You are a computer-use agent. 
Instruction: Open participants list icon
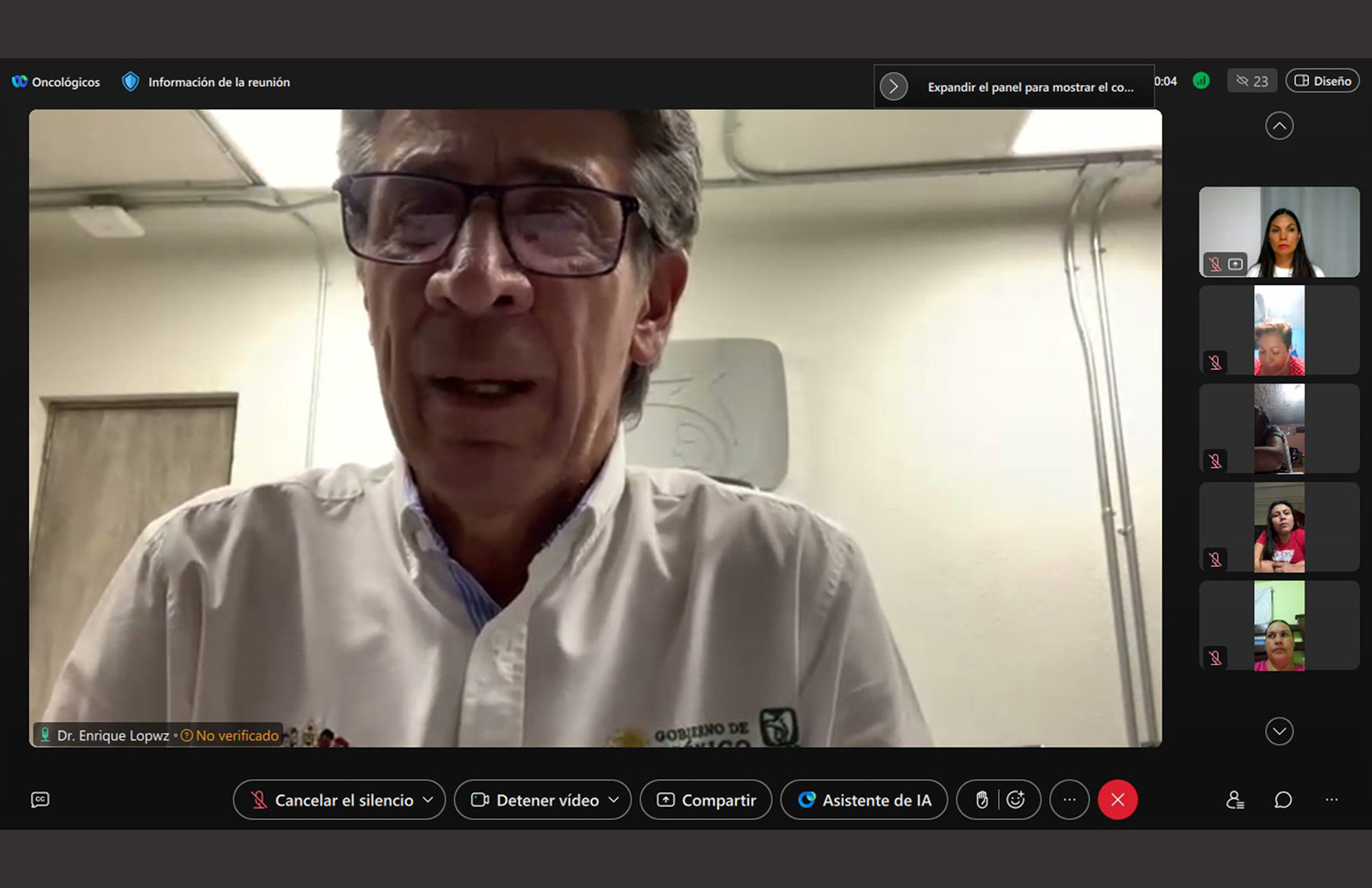click(x=1235, y=799)
